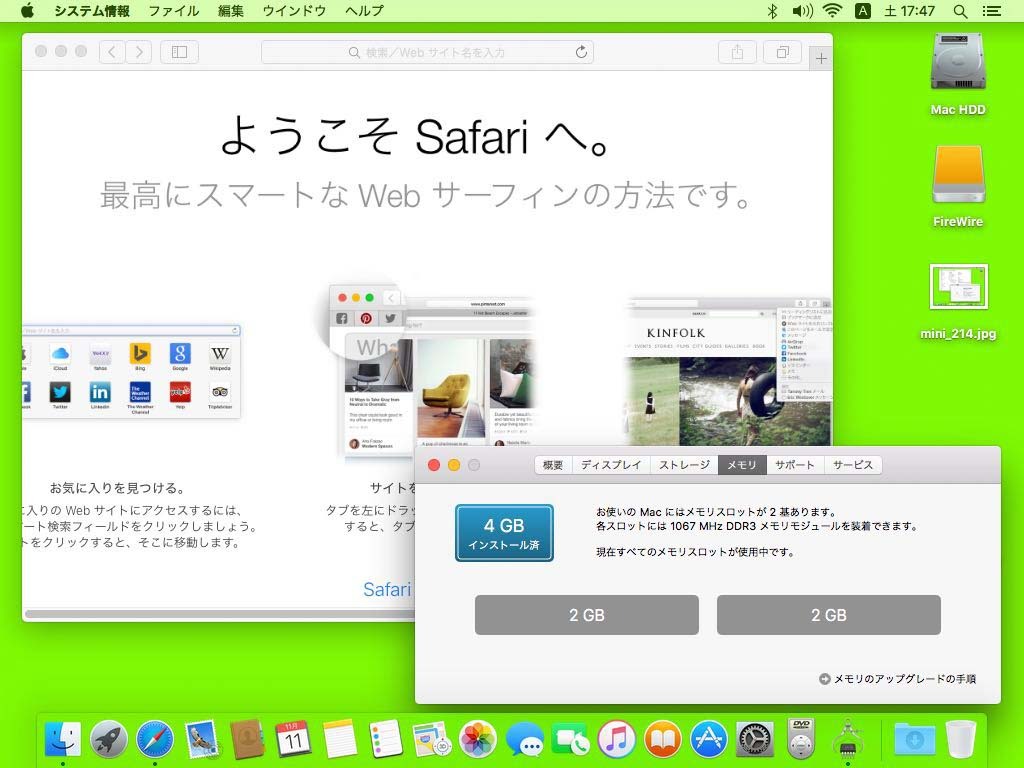Open Calendar icon showing 11 in Dock
This screenshot has height=768, width=1024.
click(x=293, y=739)
